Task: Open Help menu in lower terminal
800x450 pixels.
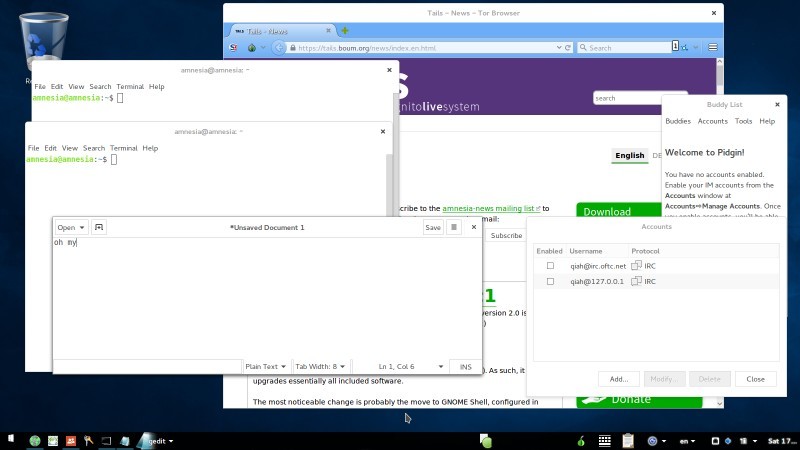Action: pyautogui.click(x=150, y=148)
